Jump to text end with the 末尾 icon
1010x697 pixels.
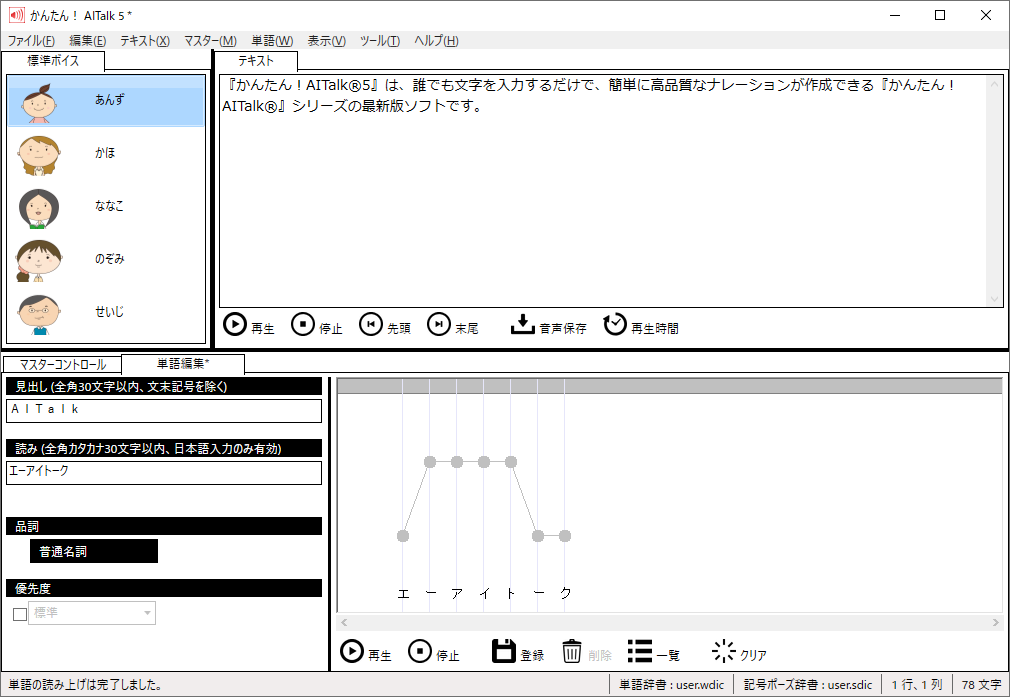tap(438, 324)
